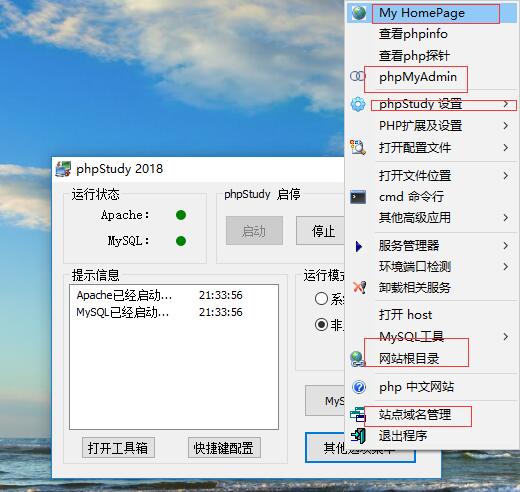Choose 退出程序 to quit phpStudy
Viewport: 520px width, 492px height.
click(432, 436)
